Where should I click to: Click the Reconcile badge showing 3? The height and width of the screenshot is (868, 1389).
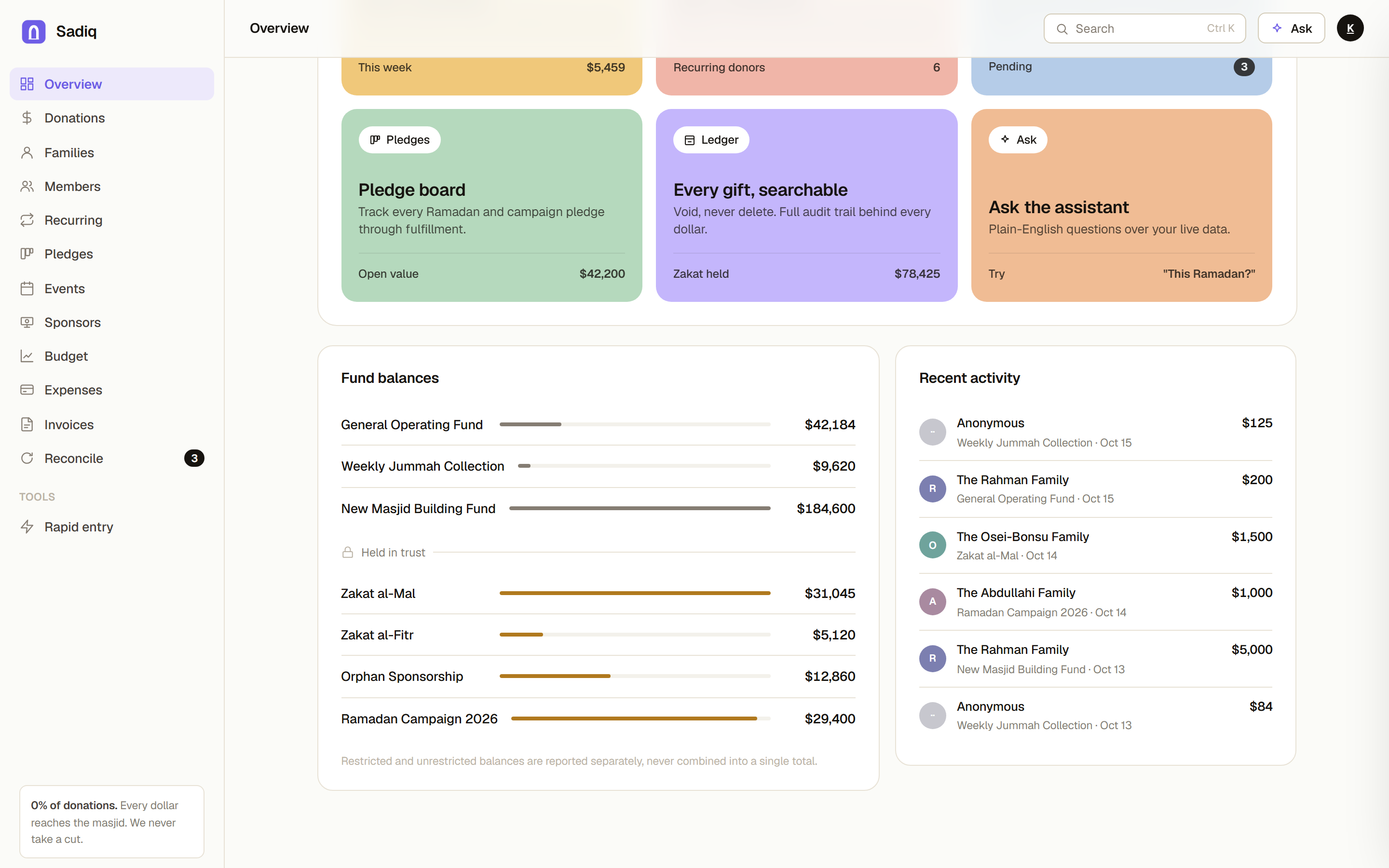tap(194, 458)
